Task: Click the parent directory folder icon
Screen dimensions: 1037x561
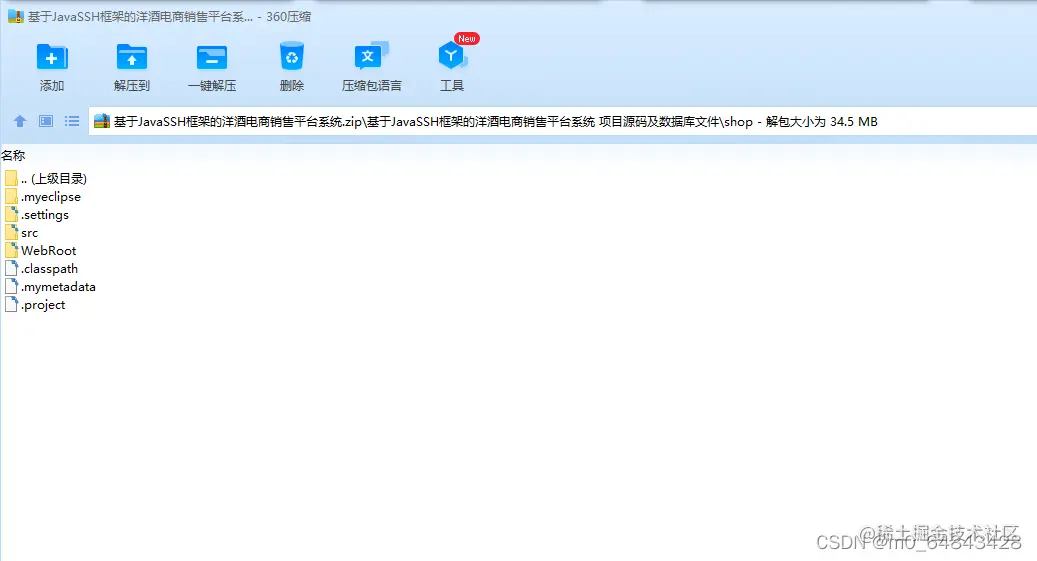Action: click(11, 179)
